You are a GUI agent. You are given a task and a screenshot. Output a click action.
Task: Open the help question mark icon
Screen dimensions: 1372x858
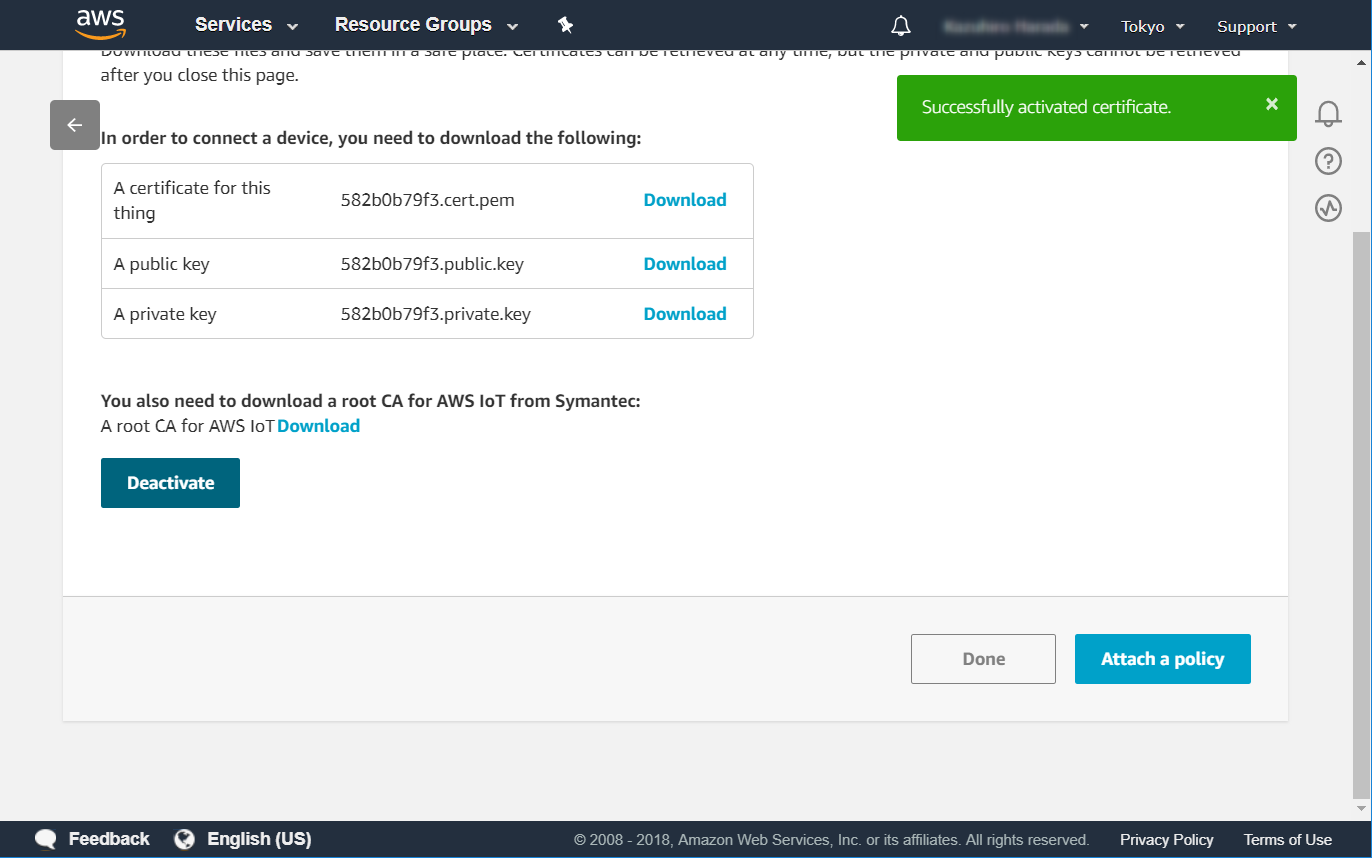pyautogui.click(x=1328, y=161)
